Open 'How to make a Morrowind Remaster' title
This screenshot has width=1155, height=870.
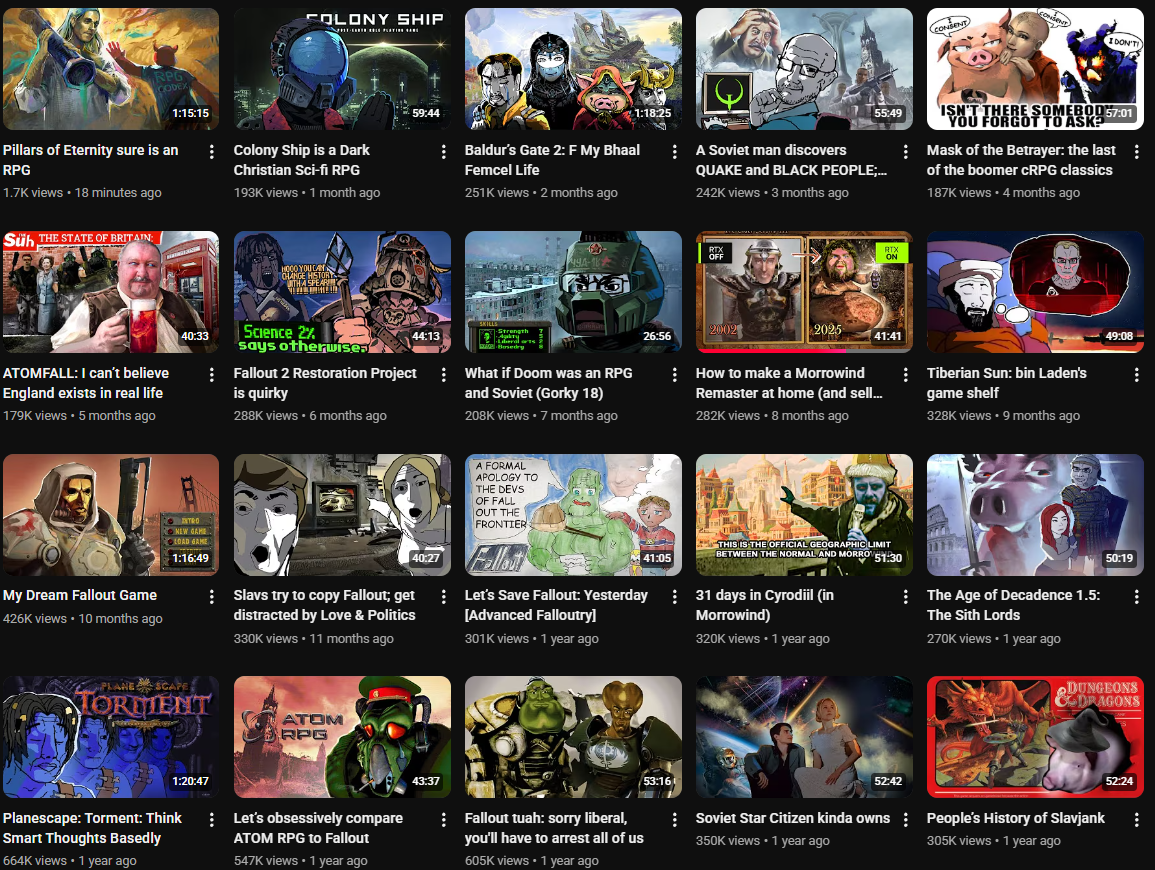[x=789, y=383]
